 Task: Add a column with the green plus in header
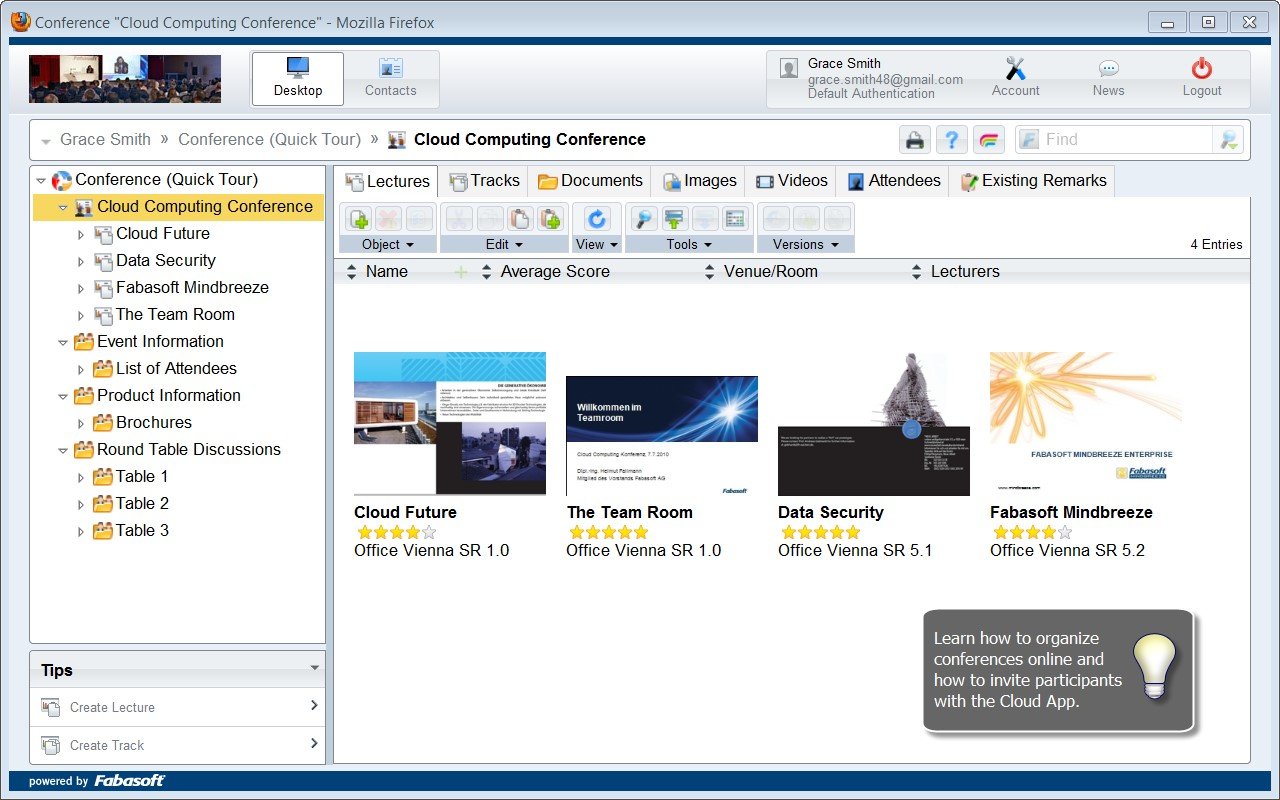pyautogui.click(x=461, y=272)
